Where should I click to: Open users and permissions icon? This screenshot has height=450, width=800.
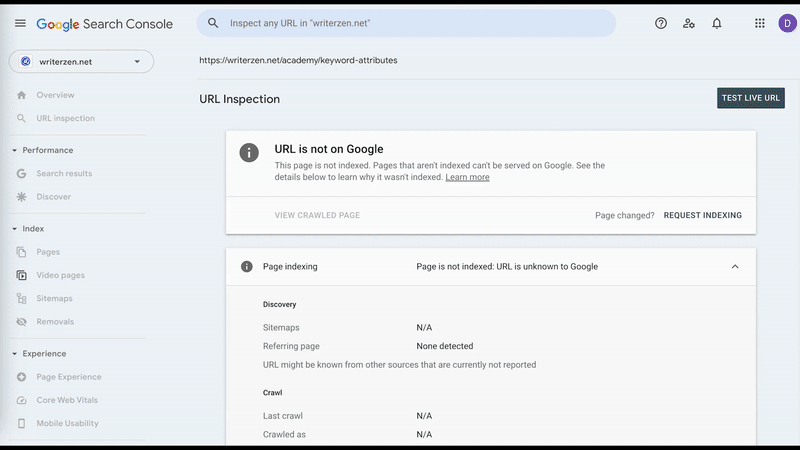tap(689, 23)
